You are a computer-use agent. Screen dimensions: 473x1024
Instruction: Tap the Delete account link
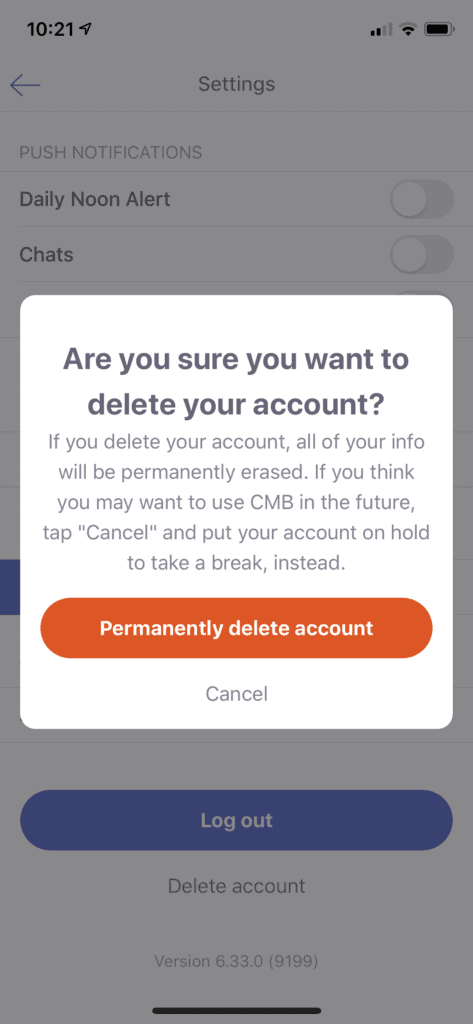[x=236, y=886]
